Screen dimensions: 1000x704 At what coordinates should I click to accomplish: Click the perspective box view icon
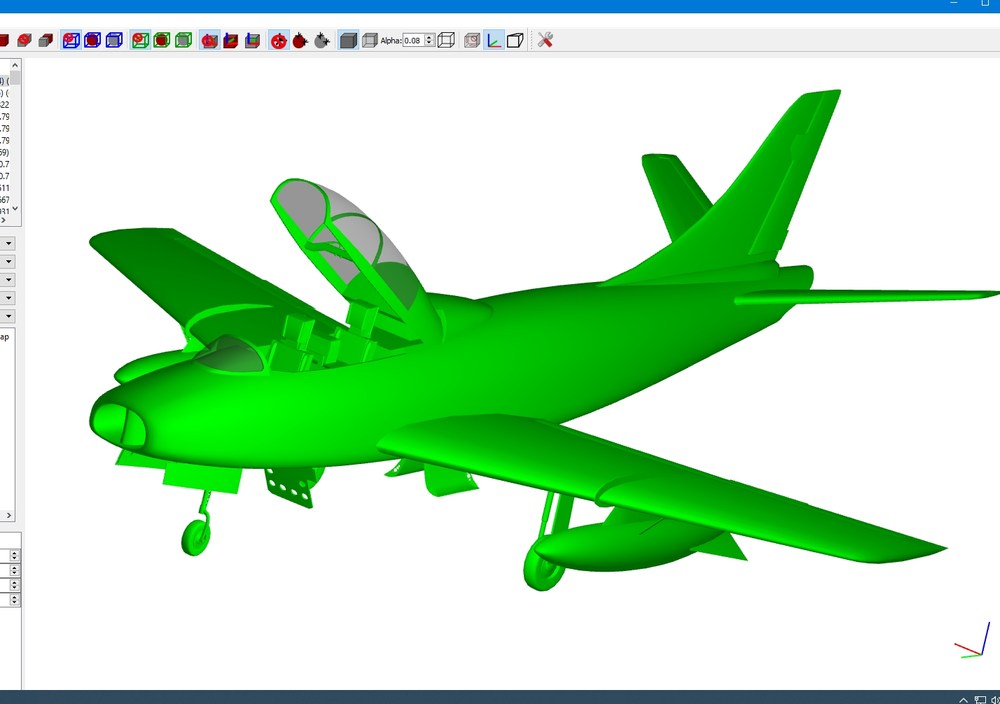coord(515,40)
